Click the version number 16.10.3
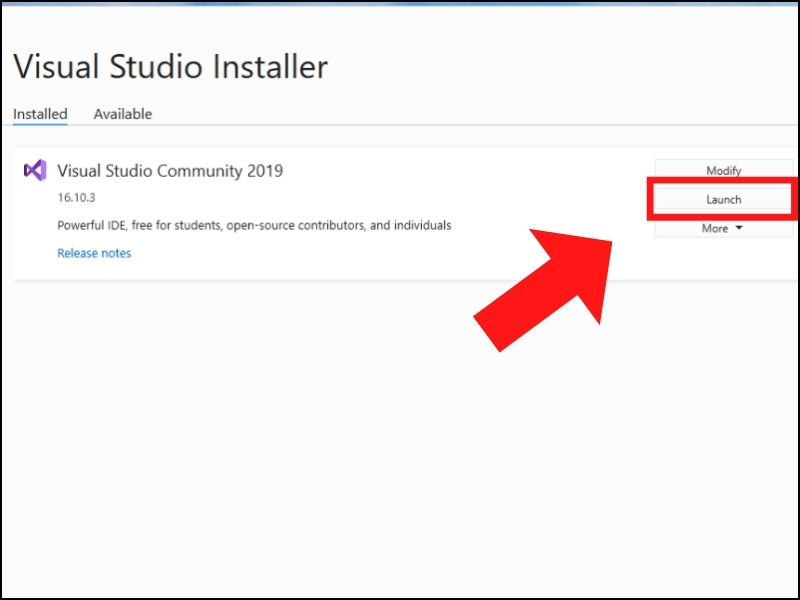This screenshot has width=800, height=600. pos(77,197)
